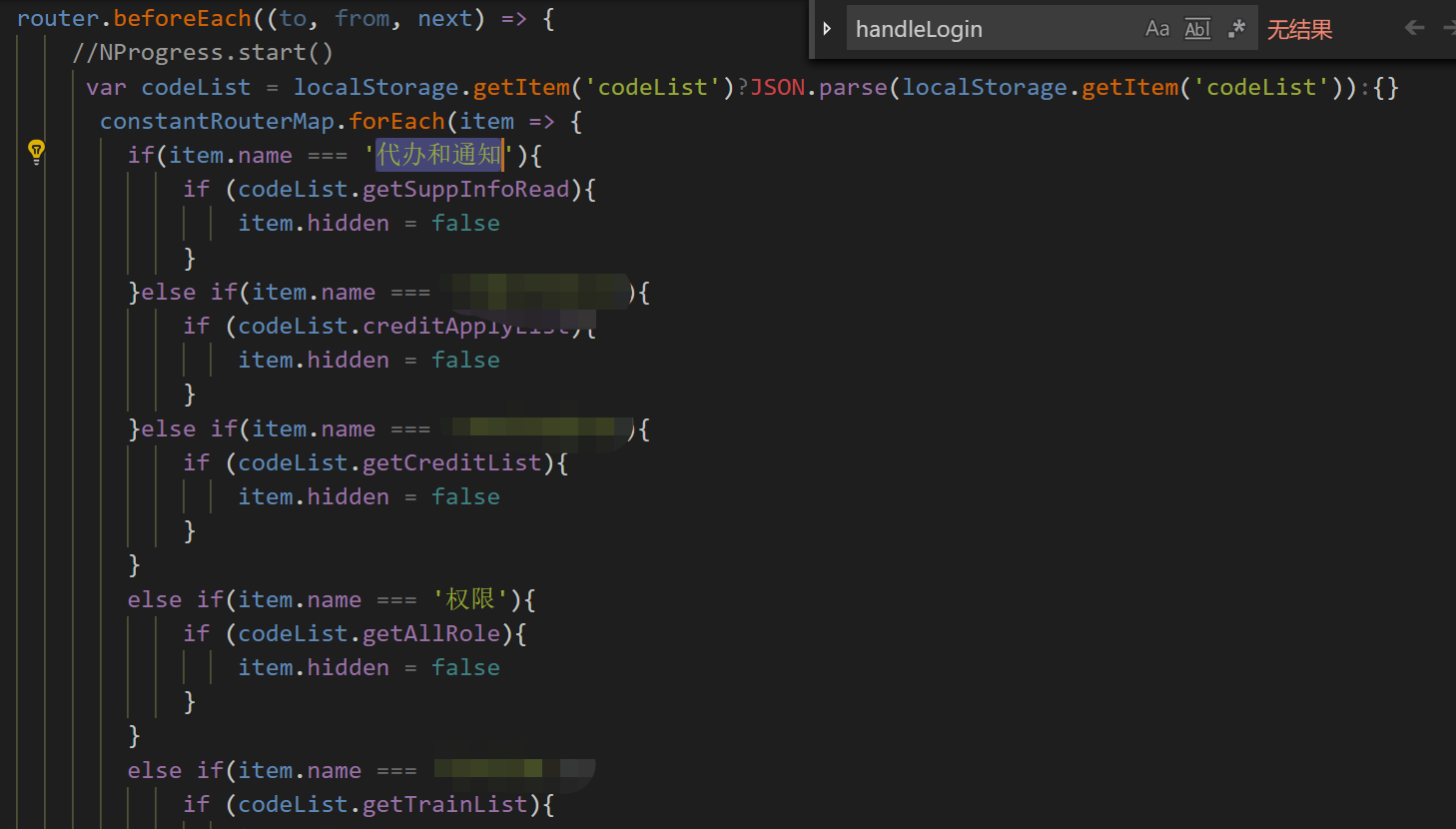This screenshot has height=829, width=1456.
Task: Click the router.beforeEach call on first line
Action: pos(134,19)
